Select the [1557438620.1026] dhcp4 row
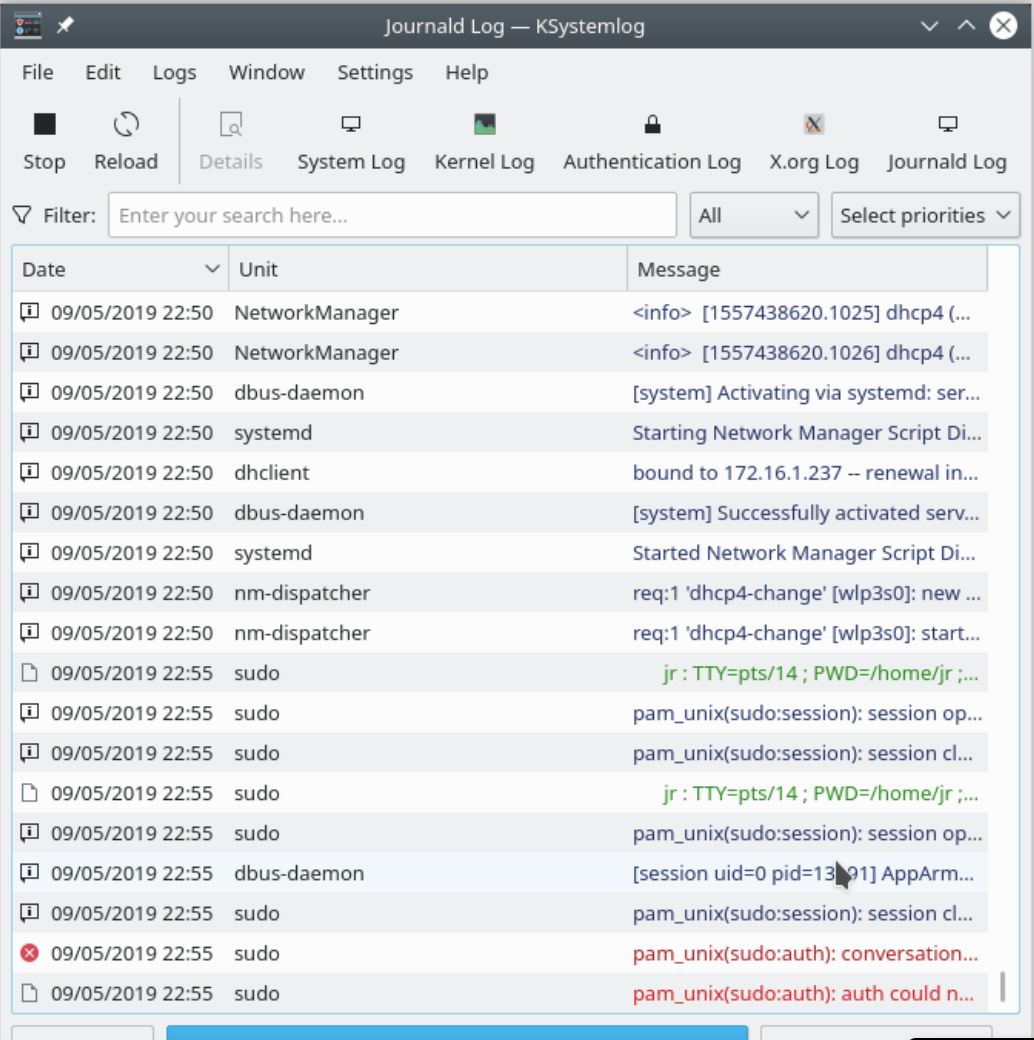This screenshot has width=1034, height=1040. (500, 352)
